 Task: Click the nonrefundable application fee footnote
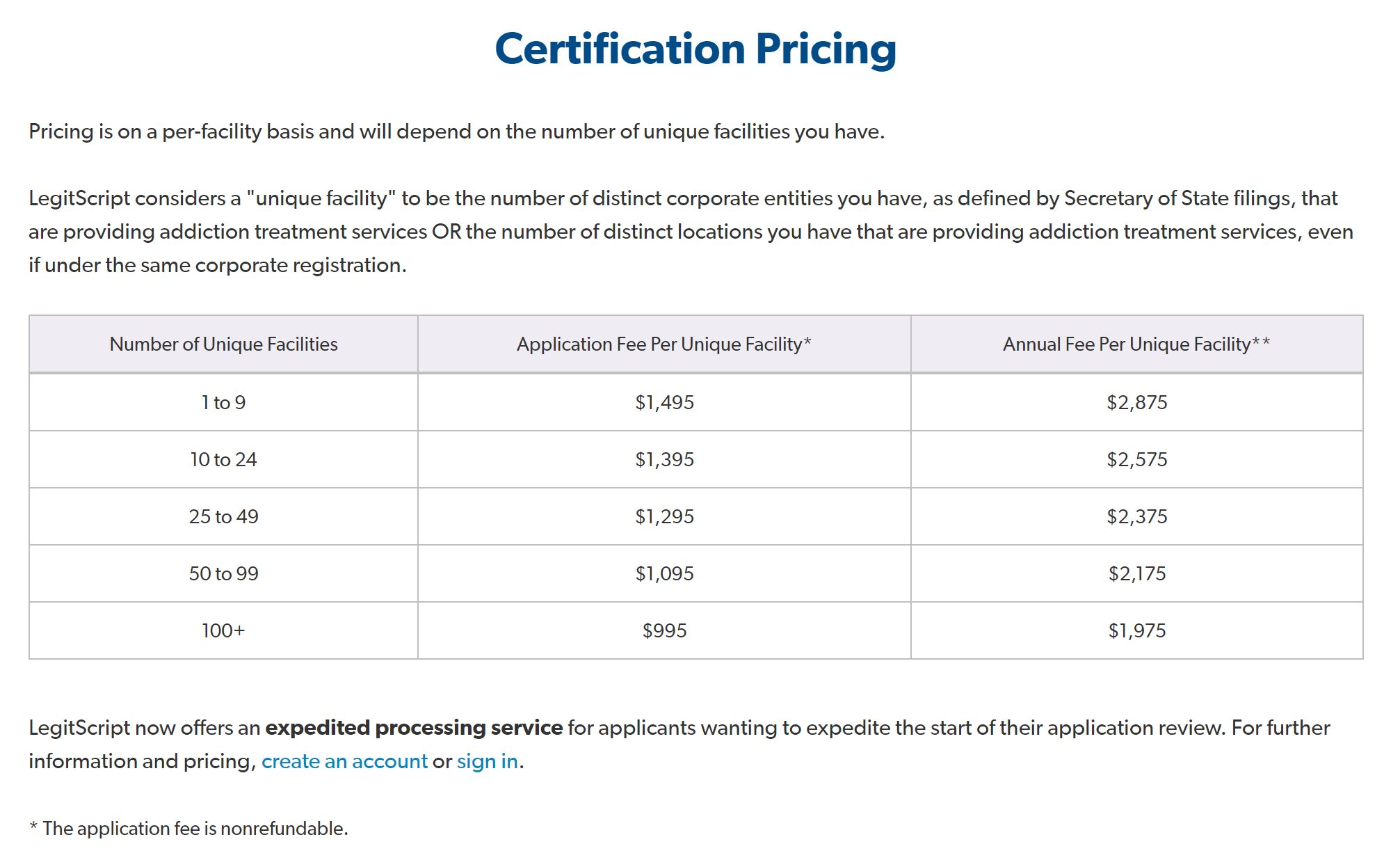coord(188,828)
